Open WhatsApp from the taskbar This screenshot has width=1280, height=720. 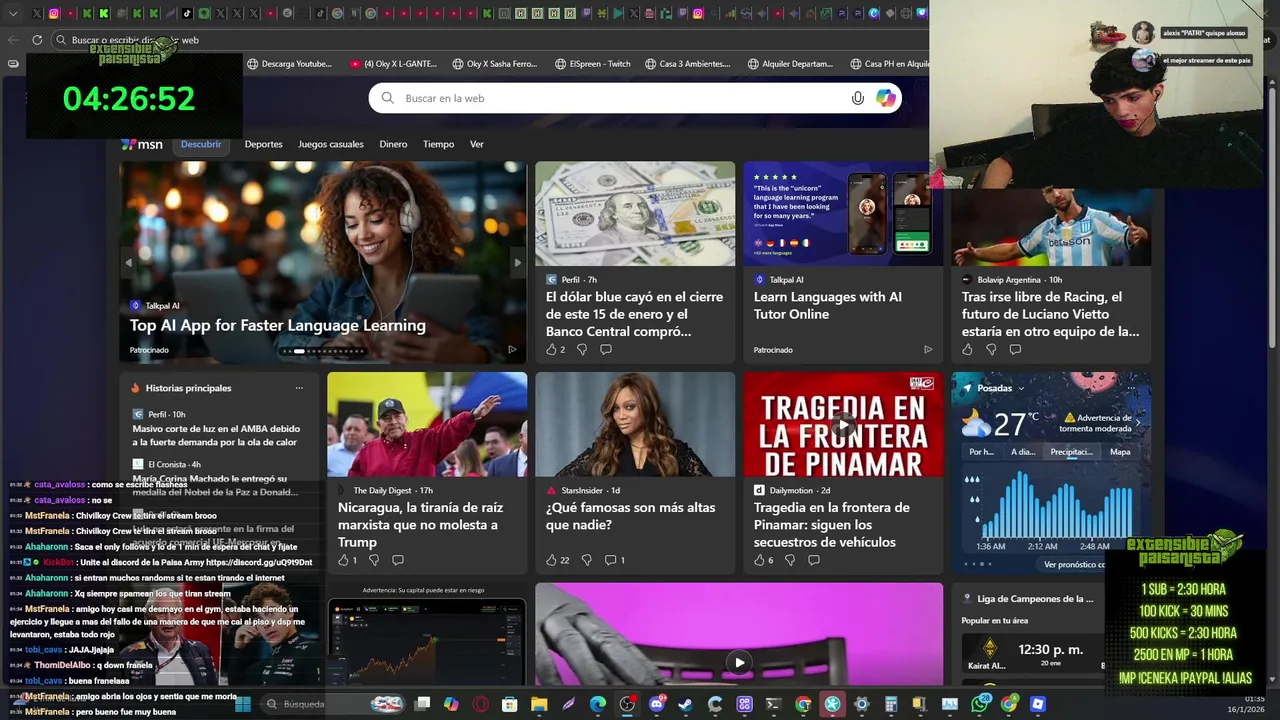pos(980,704)
